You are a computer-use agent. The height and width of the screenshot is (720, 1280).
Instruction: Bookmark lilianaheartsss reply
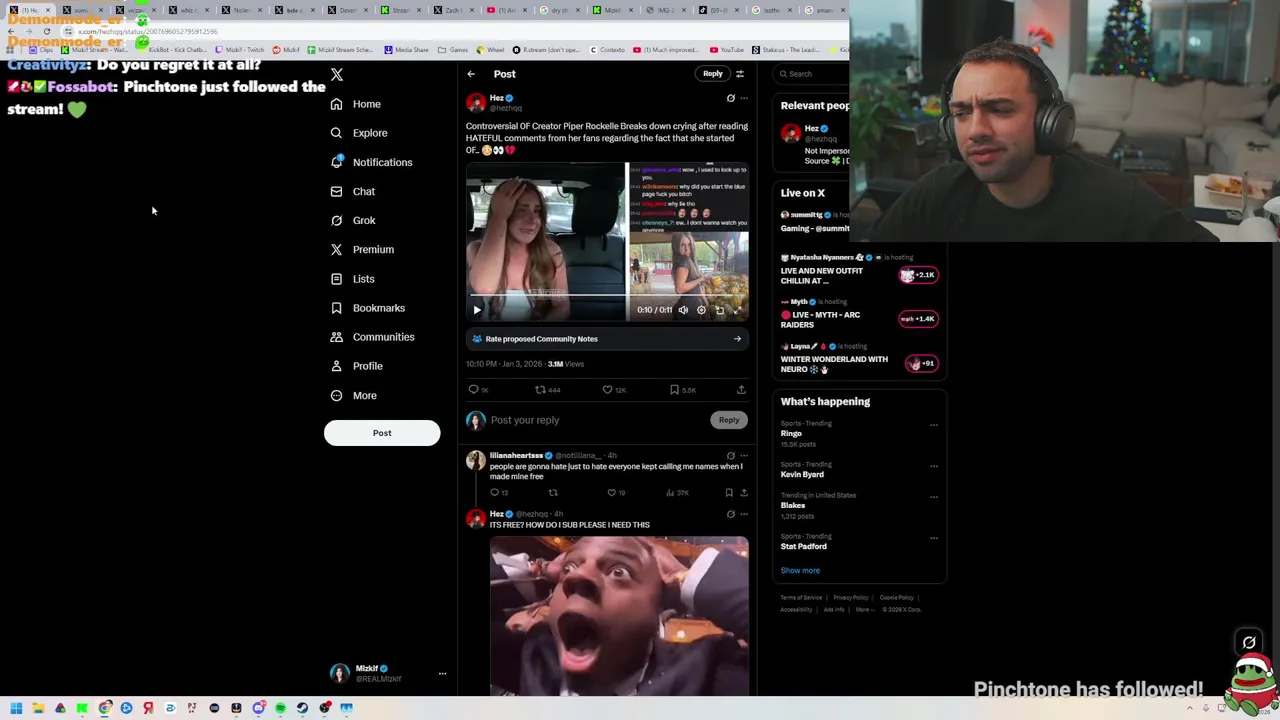point(729,493)
